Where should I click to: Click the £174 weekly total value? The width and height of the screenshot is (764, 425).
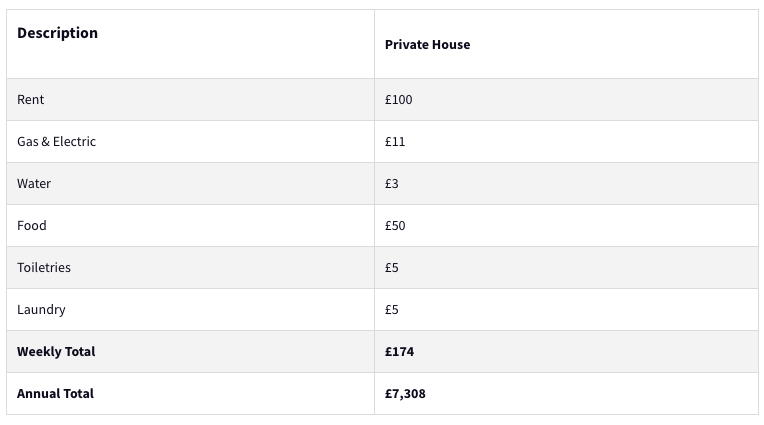[400, 352]
